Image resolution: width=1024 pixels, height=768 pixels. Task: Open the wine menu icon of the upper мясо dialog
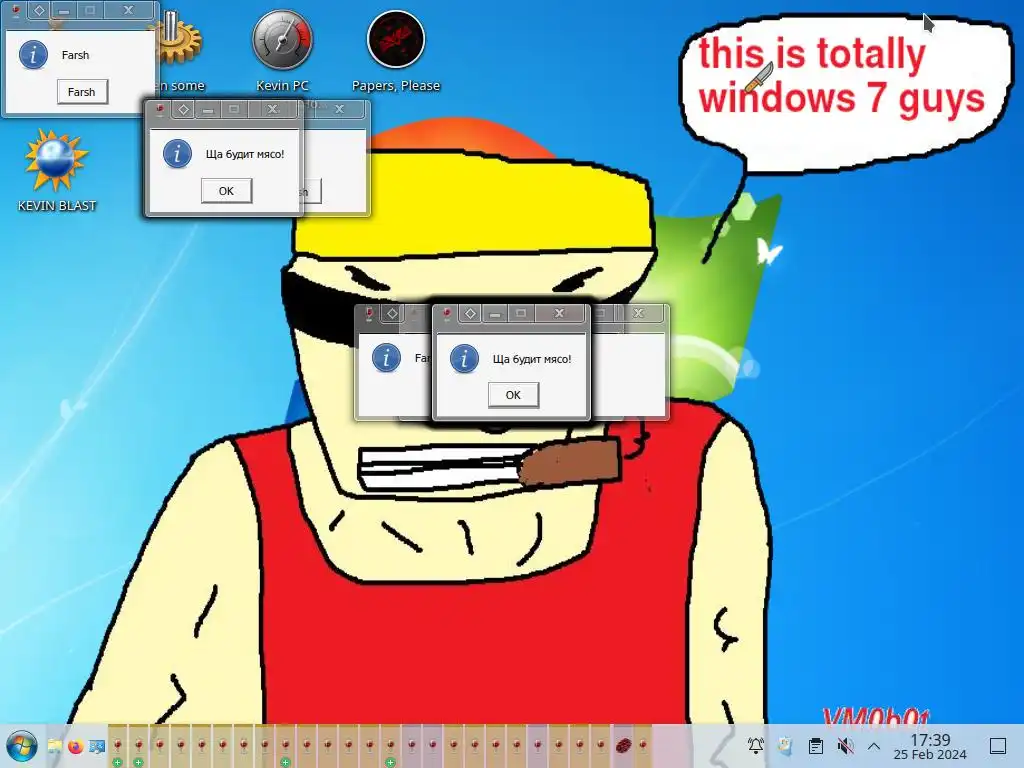click(160, 110)
